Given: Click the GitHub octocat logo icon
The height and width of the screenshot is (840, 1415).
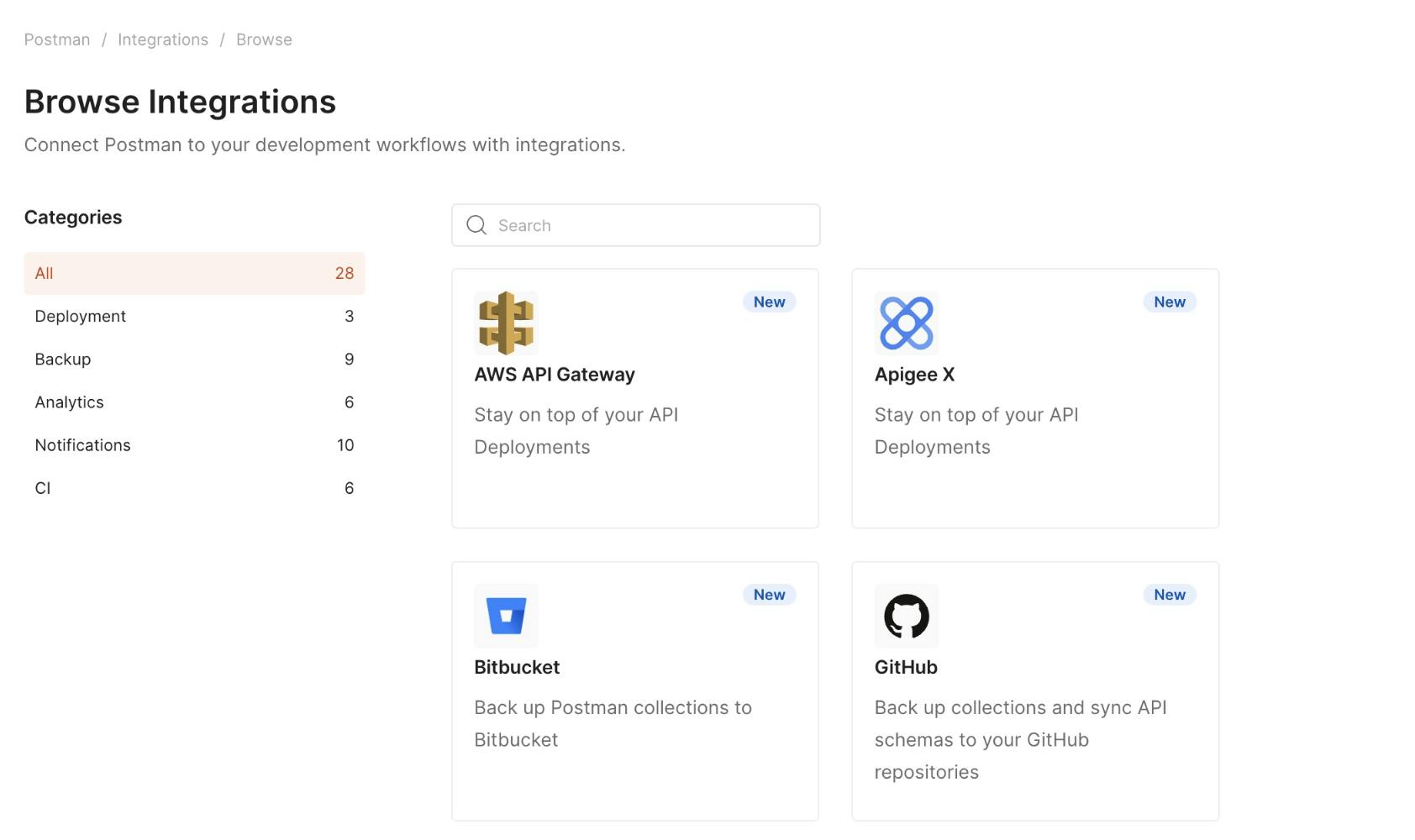Looking at the screenshot, I should pos(906,616).
